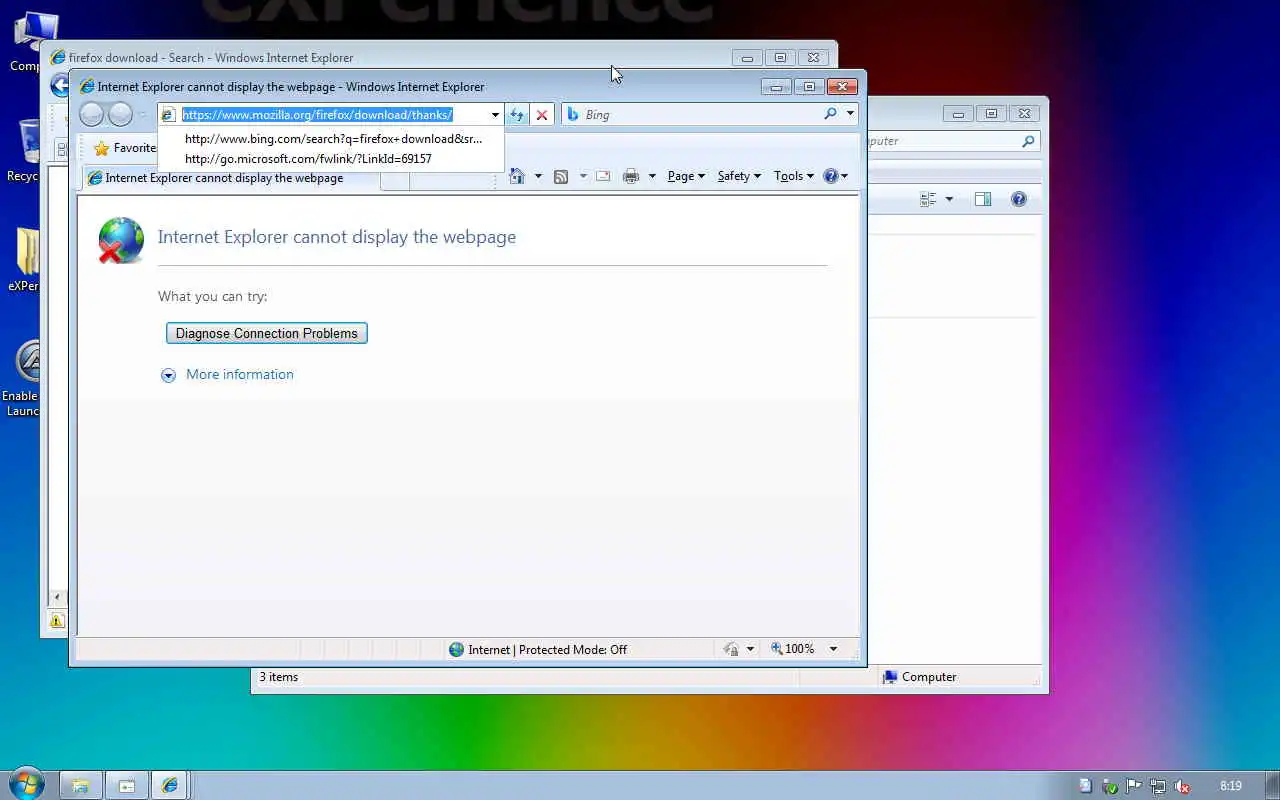Open the Home page icon
Viewport: 1280px width, 800px height.
pyautogui.click(x=517, y=176)
